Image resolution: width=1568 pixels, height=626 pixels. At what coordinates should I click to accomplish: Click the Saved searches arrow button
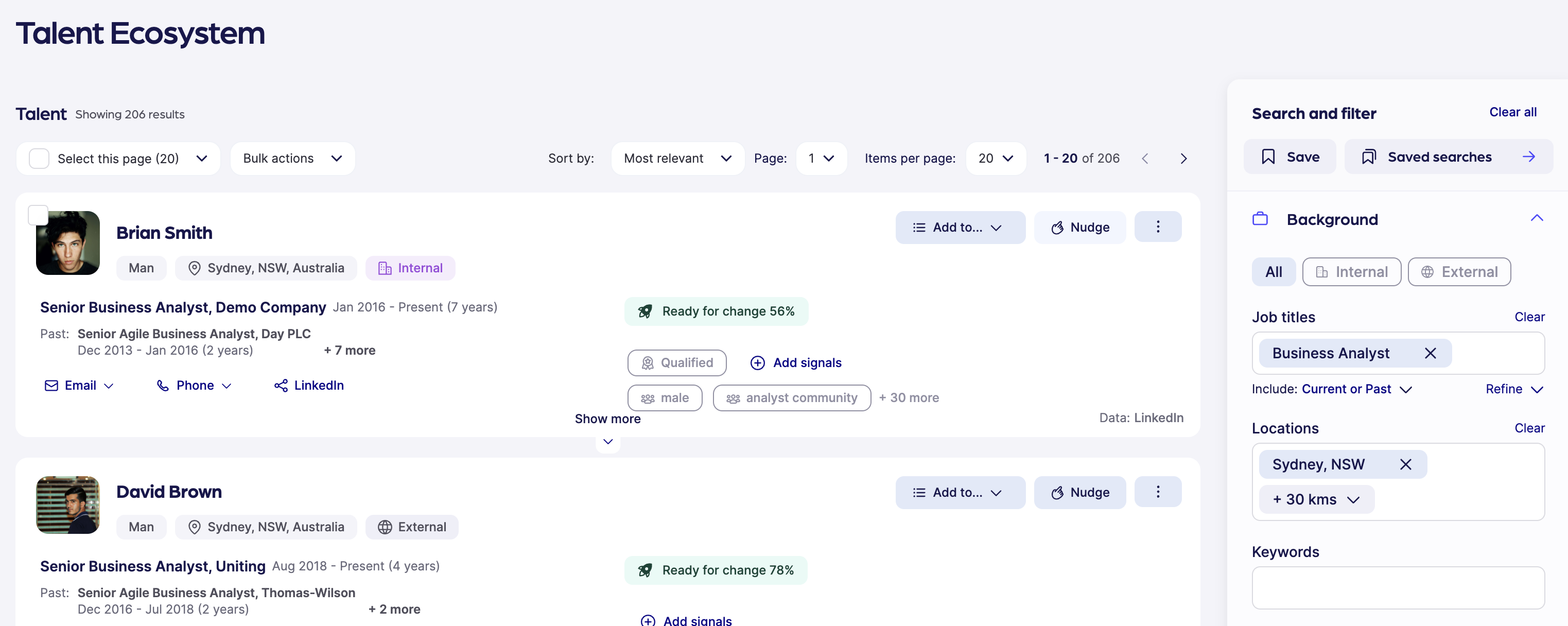pos(1528,157)
